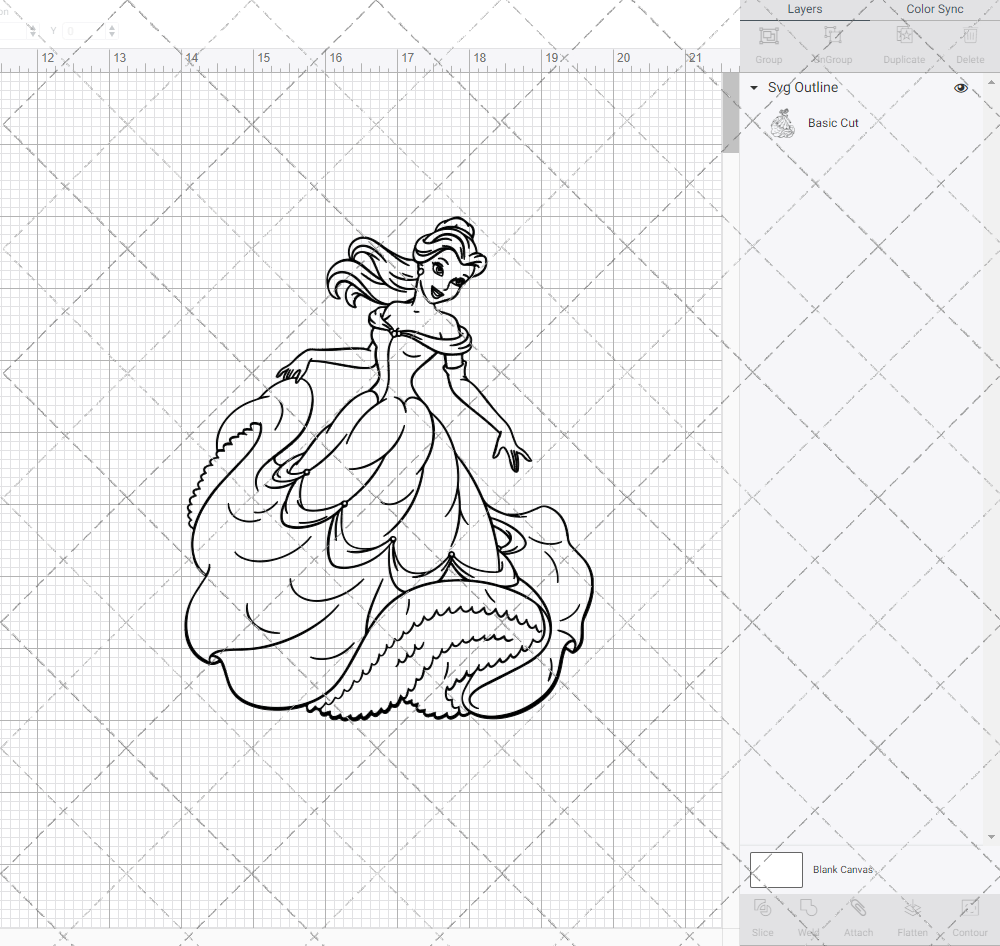1000x946 pixels.
Task: Click the Blank Canvas label
Action: click(x=842, y=869)
